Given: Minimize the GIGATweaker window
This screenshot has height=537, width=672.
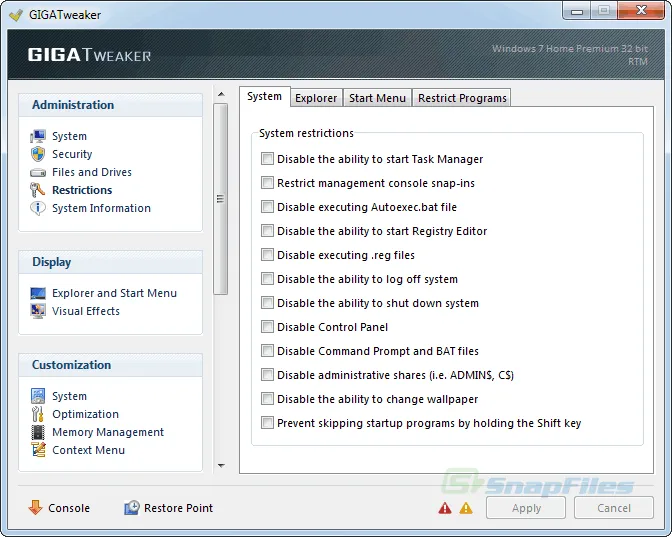Looking at the screenshot, I should (x=577, y=11).
